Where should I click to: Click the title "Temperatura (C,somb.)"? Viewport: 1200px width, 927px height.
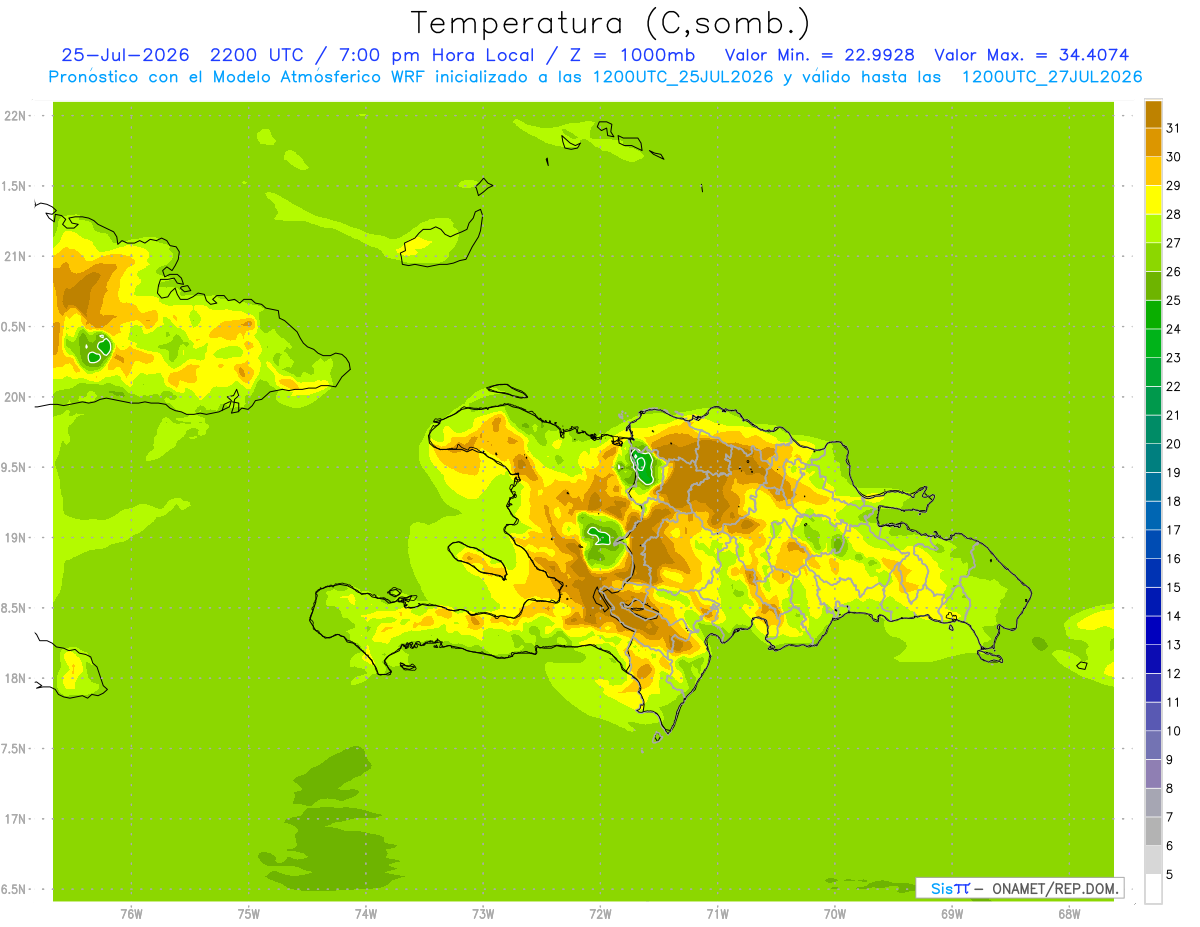pos(610,24)
